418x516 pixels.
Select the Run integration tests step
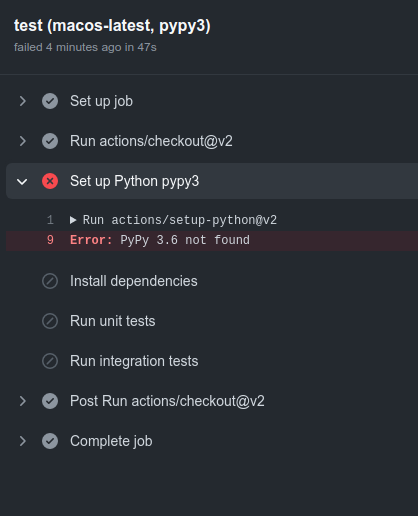pyautogui.click(x=134, y=361)
